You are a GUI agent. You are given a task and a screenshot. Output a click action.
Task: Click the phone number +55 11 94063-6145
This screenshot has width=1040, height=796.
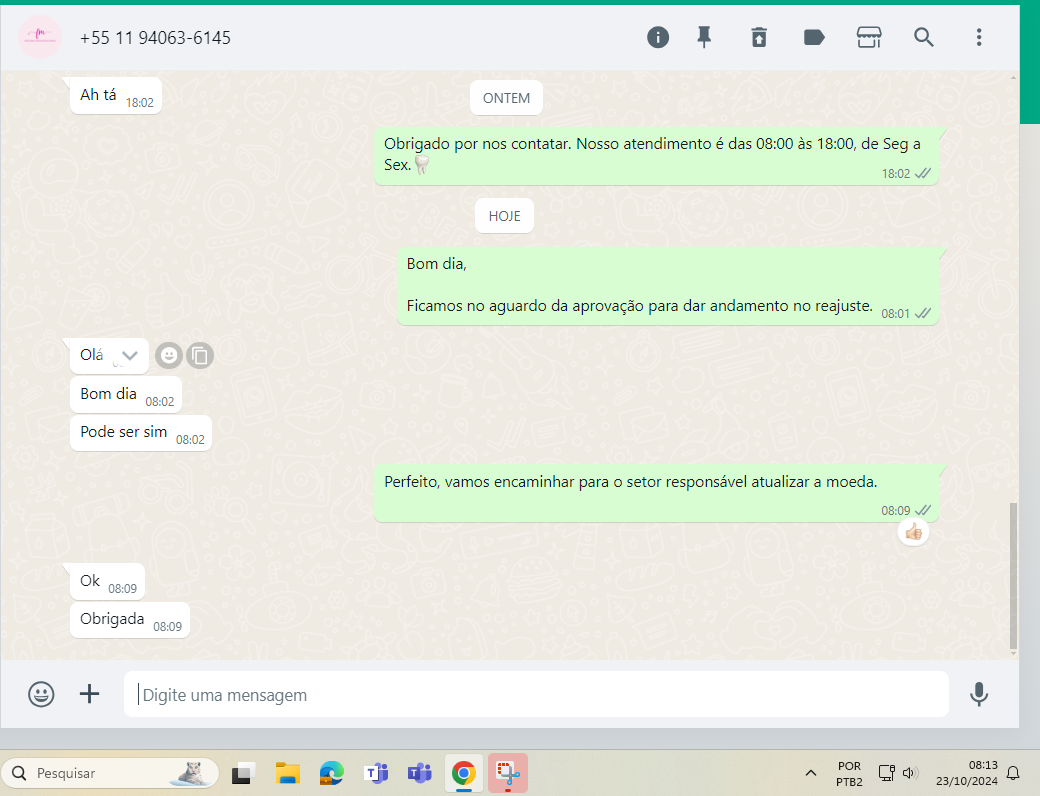point(155,38)
